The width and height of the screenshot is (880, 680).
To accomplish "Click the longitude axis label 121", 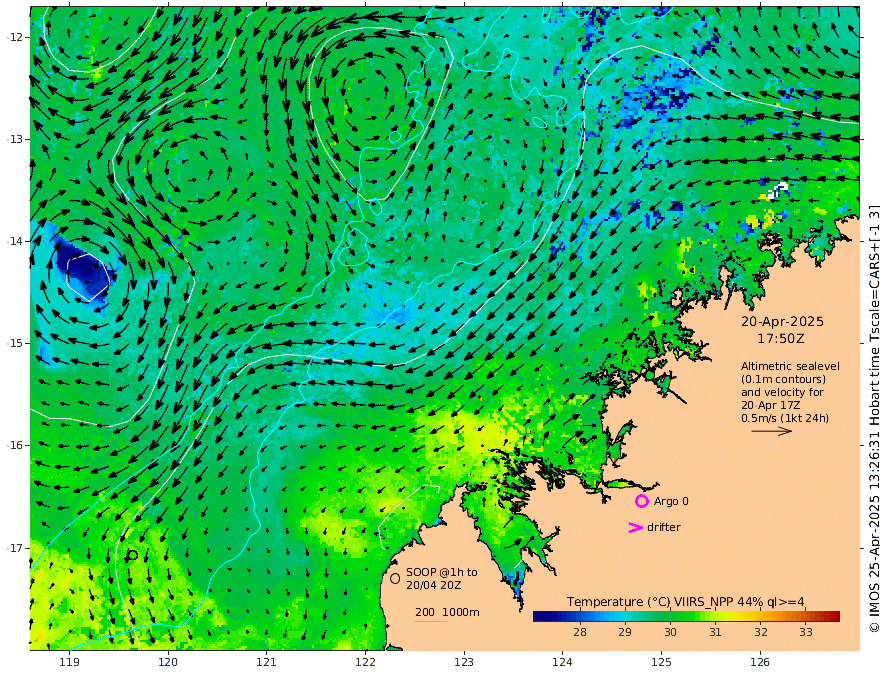I will click(x=267, y=663).
